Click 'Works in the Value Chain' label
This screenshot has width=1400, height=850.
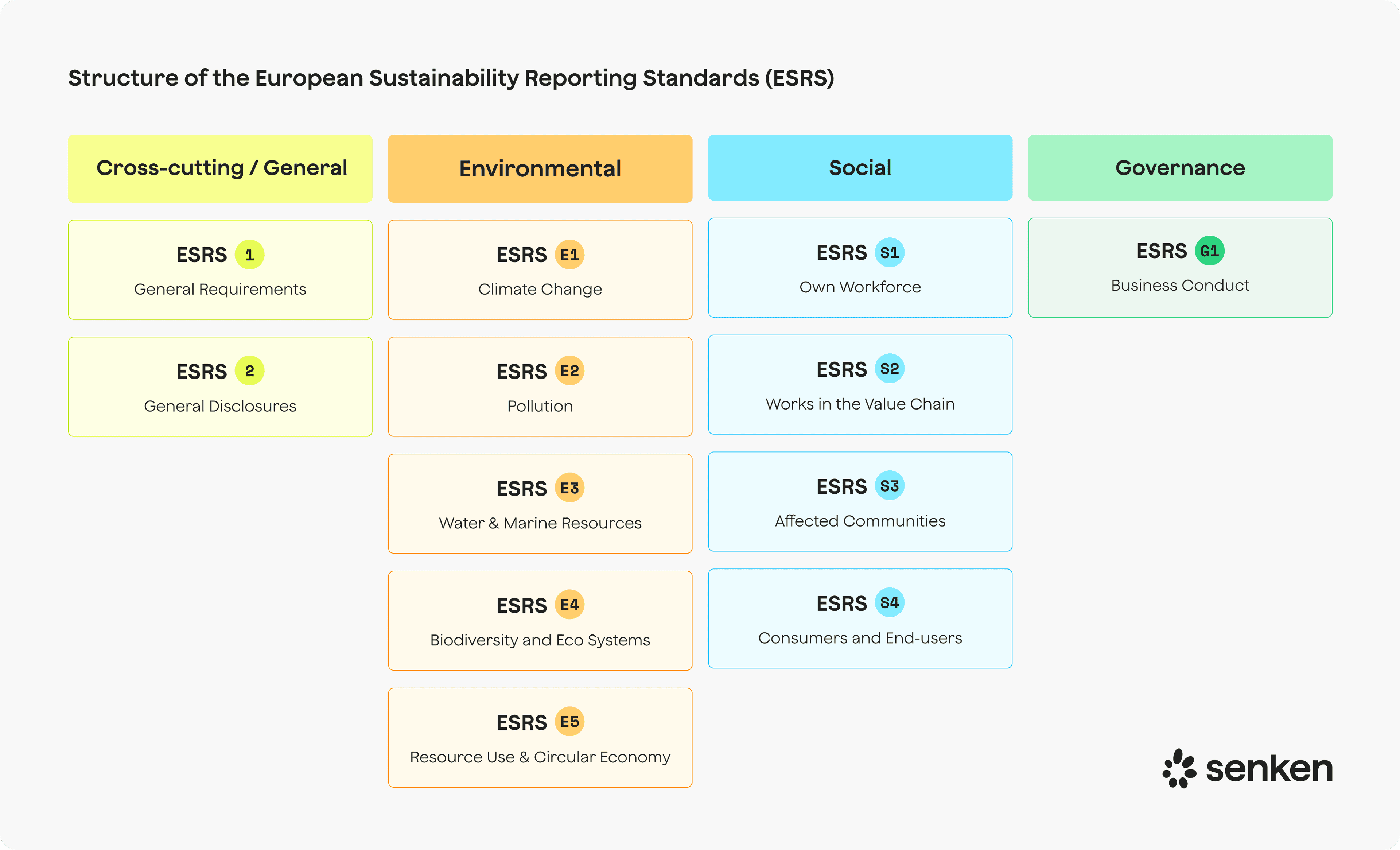(860, 404)
